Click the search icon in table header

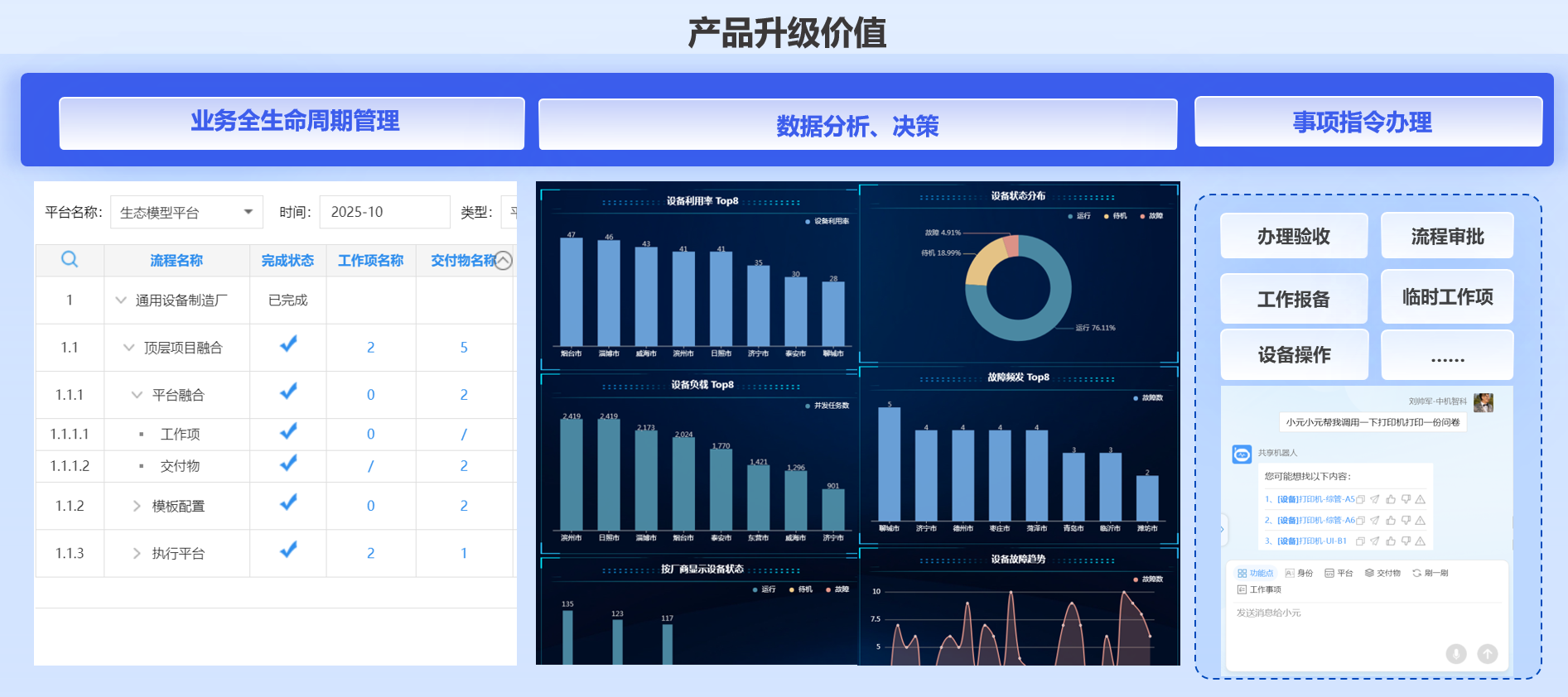(x=70, y=259)
